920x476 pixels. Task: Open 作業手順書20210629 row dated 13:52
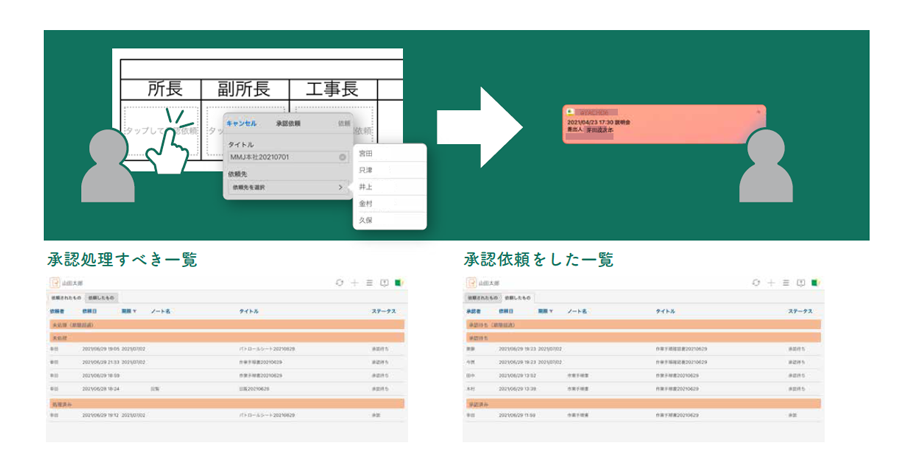point(644,376)
